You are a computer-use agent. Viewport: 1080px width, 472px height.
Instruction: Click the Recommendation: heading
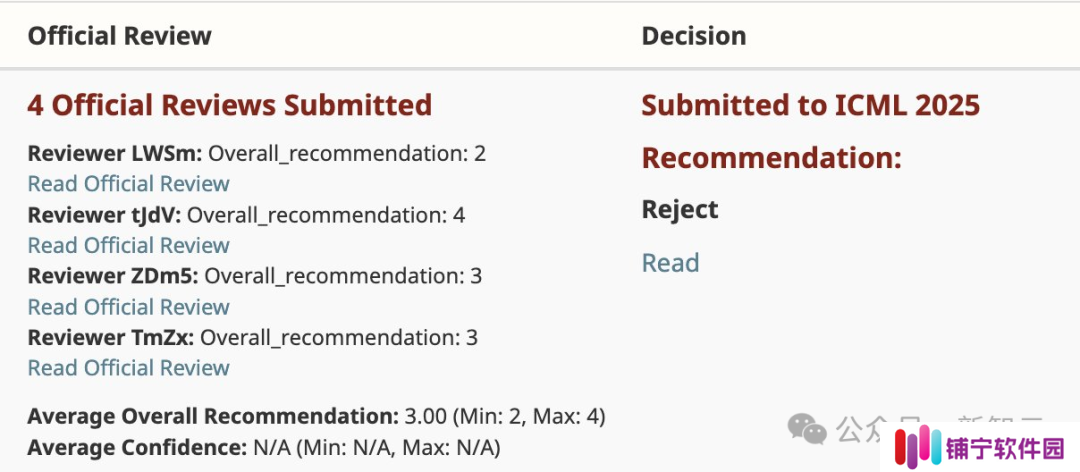(771, 158)
